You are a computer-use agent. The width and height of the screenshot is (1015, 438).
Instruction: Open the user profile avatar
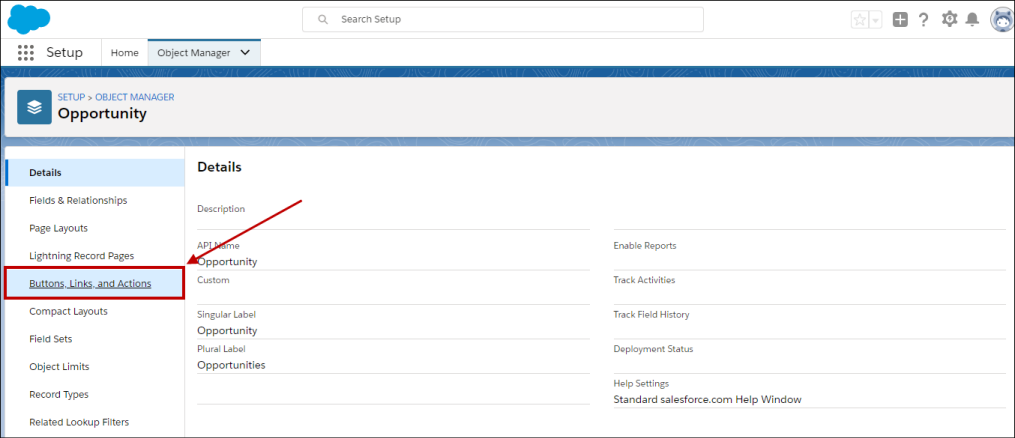[1001, 20]
